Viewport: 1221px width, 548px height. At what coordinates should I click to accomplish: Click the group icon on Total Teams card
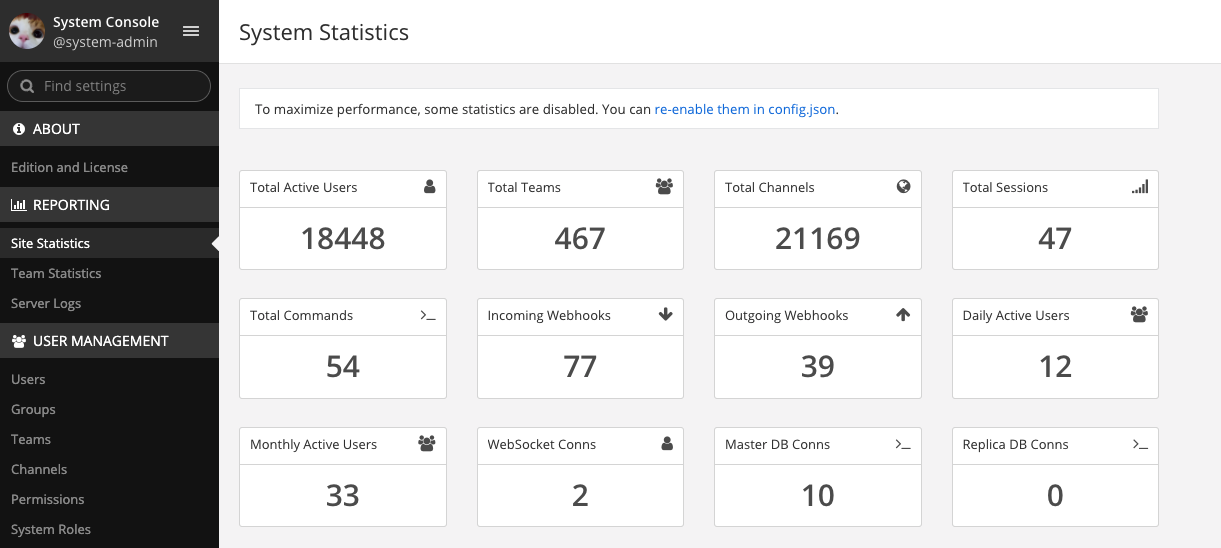tap(664, 186)
